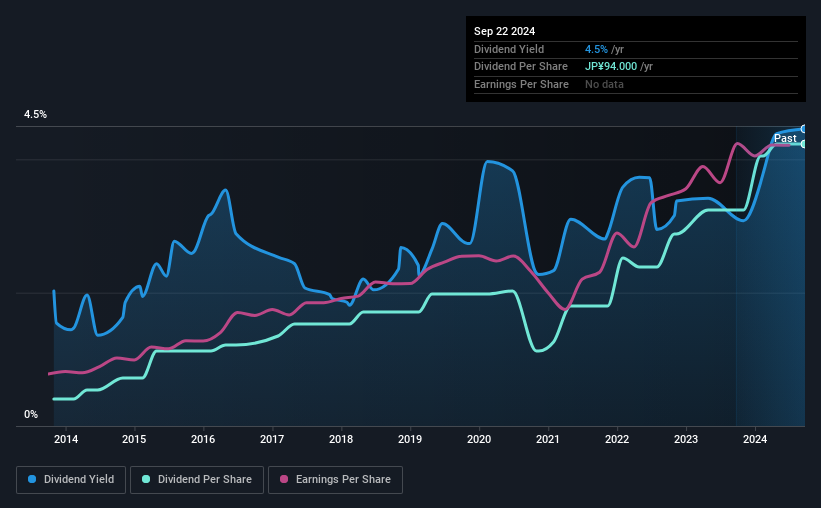Select the 2020 x-axis label

(x=479, y=439)
